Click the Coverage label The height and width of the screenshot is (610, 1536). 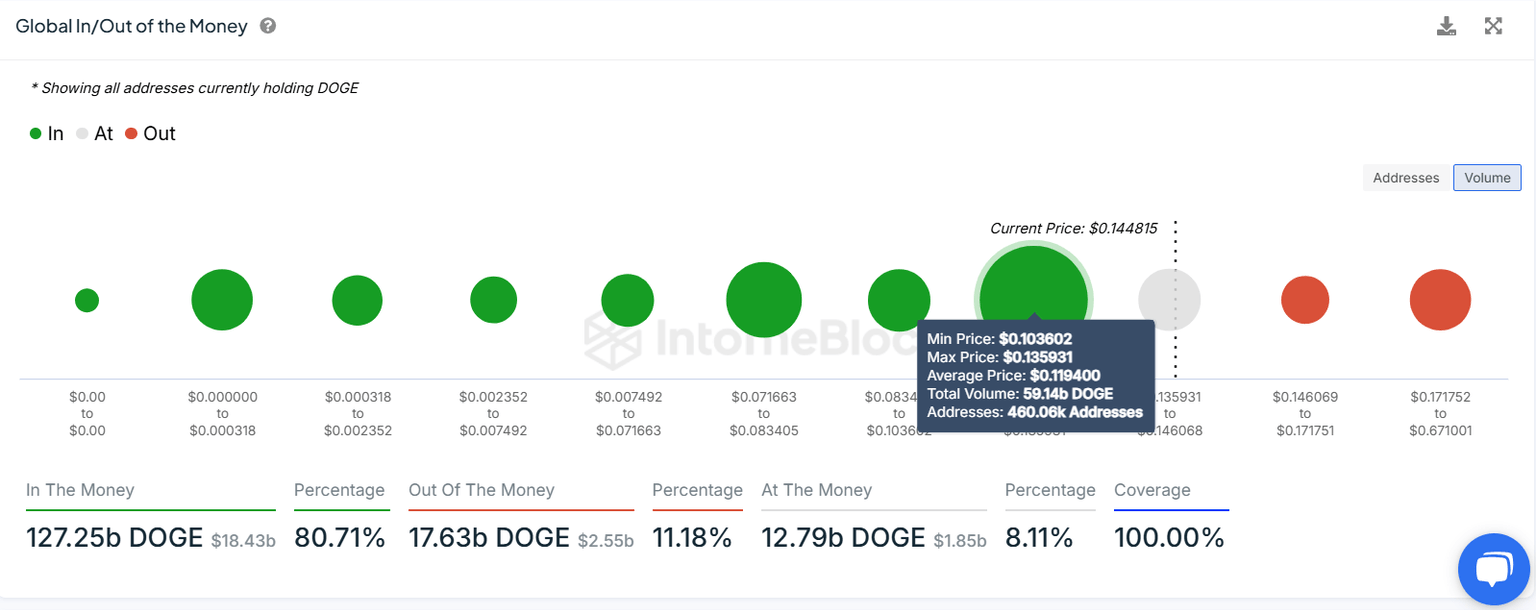pyautogui.click(x=1152, y=490)
